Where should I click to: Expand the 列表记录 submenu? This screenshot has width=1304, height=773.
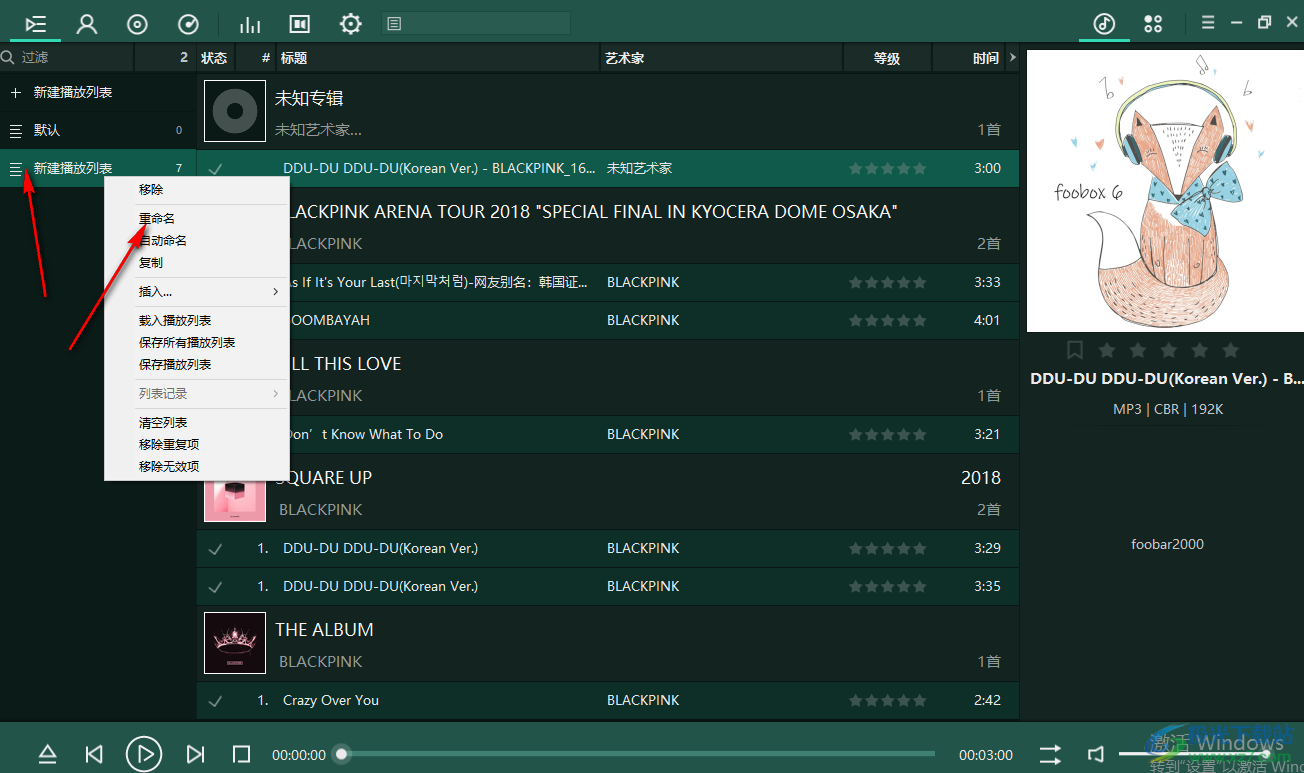[x=196, y=394]
